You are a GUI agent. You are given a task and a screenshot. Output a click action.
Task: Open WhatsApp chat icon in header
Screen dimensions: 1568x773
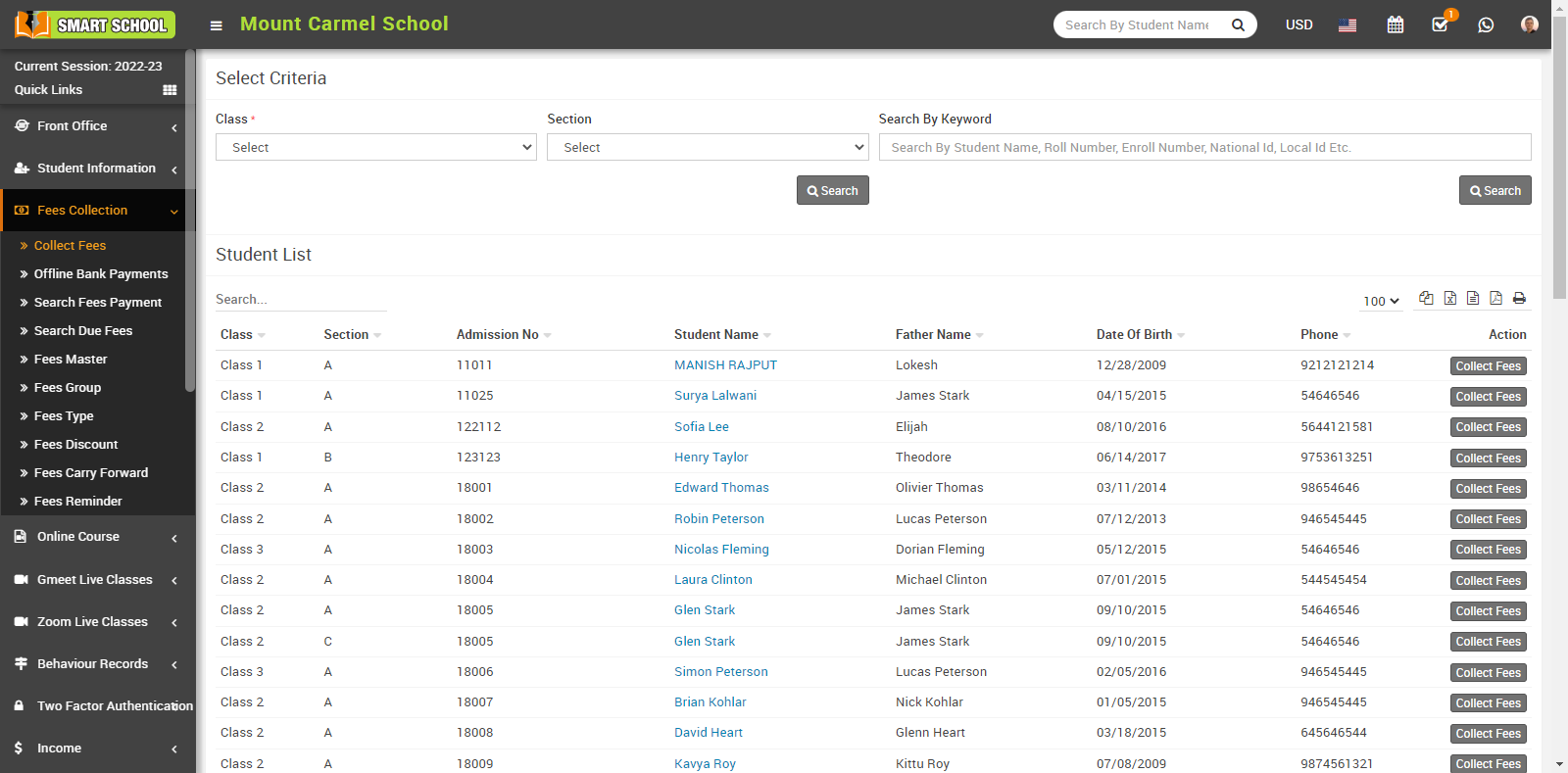click(x=1486, y=24)
